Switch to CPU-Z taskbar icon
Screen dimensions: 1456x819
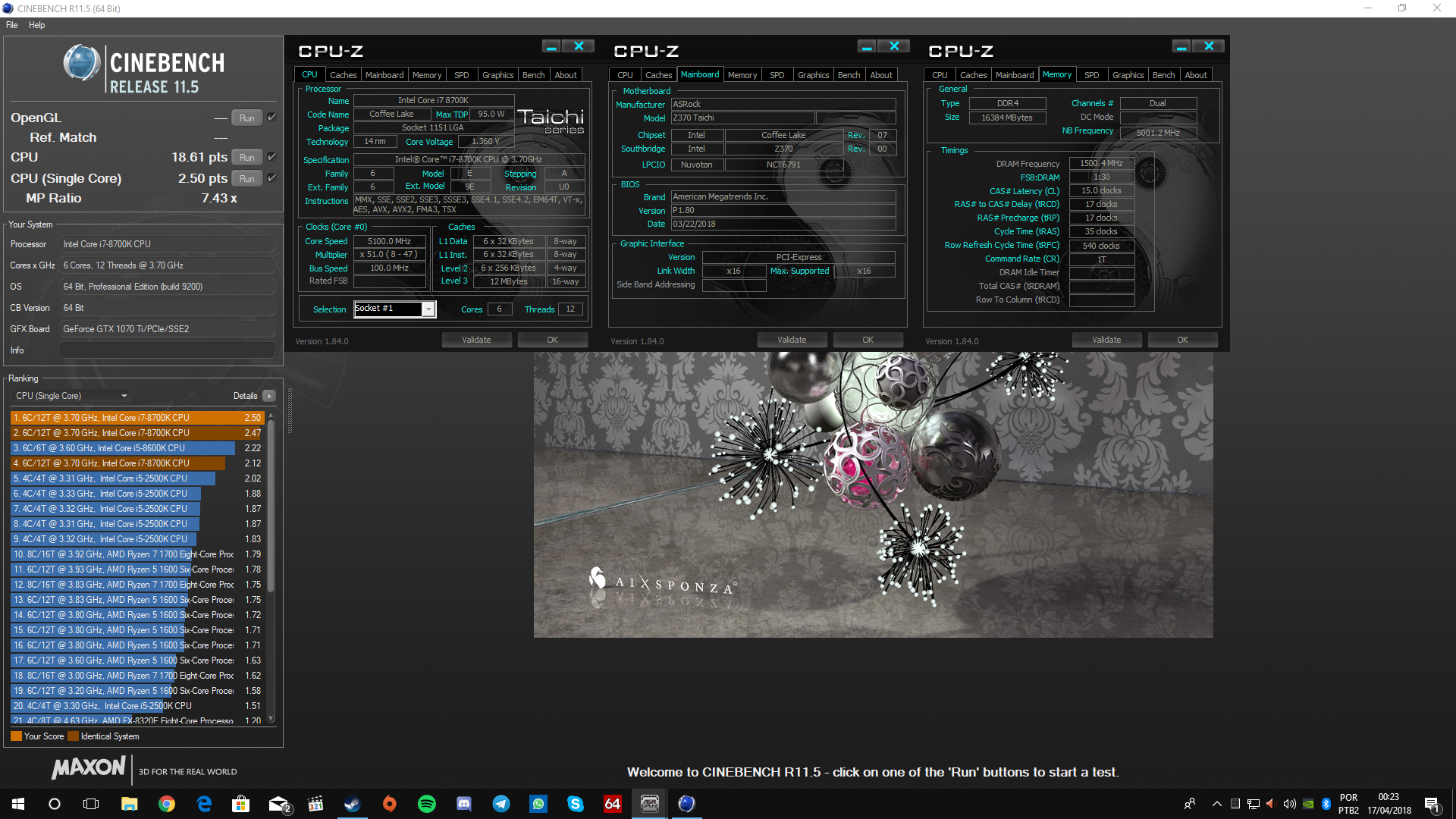(649, 804)
